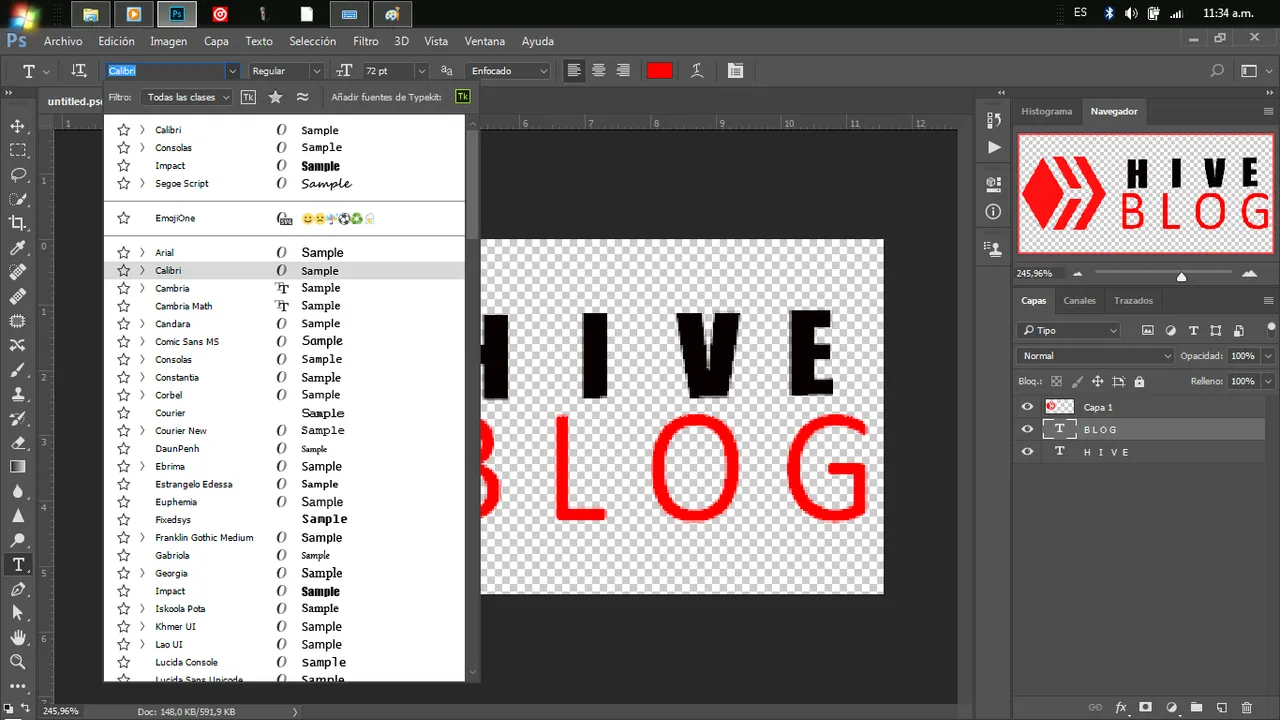The image size is (1280, 720).
Task: Create new group folder icon
Action: (x=1196, y=707)
